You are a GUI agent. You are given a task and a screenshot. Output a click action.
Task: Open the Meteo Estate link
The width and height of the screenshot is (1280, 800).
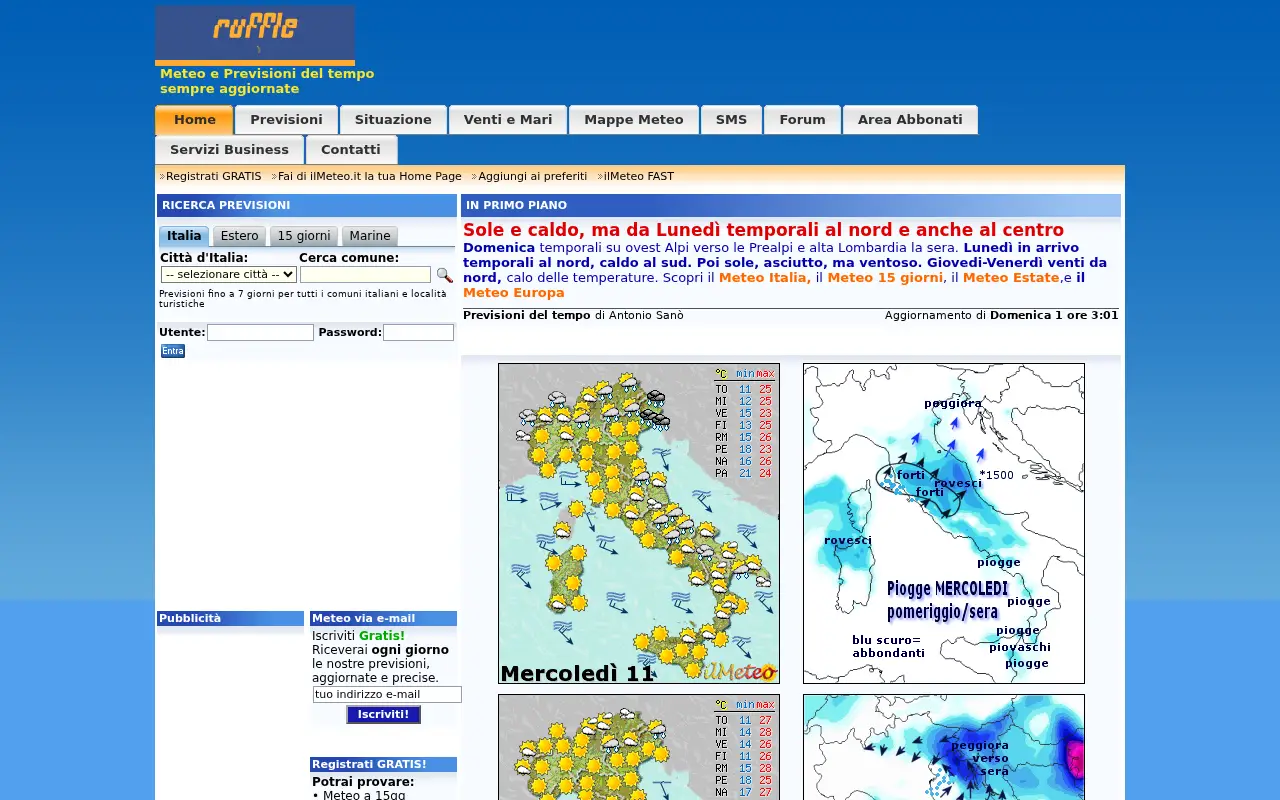click(1011, 278)
